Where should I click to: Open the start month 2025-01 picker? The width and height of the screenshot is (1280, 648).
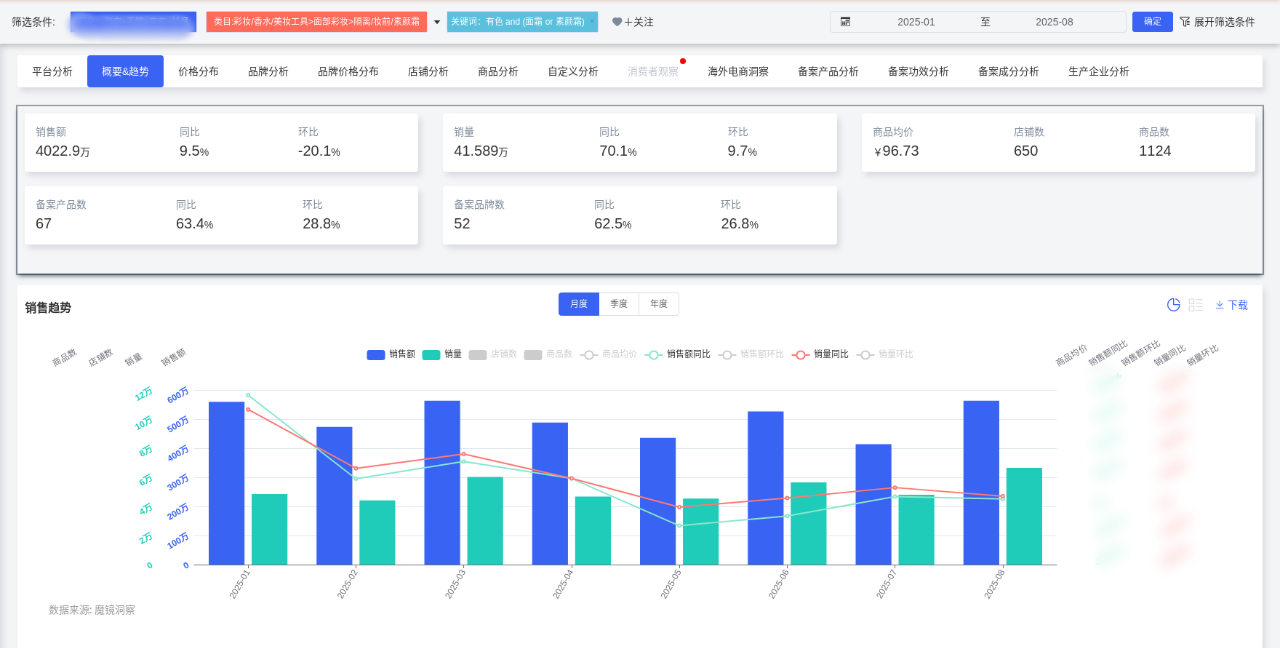tap(915, 22)
